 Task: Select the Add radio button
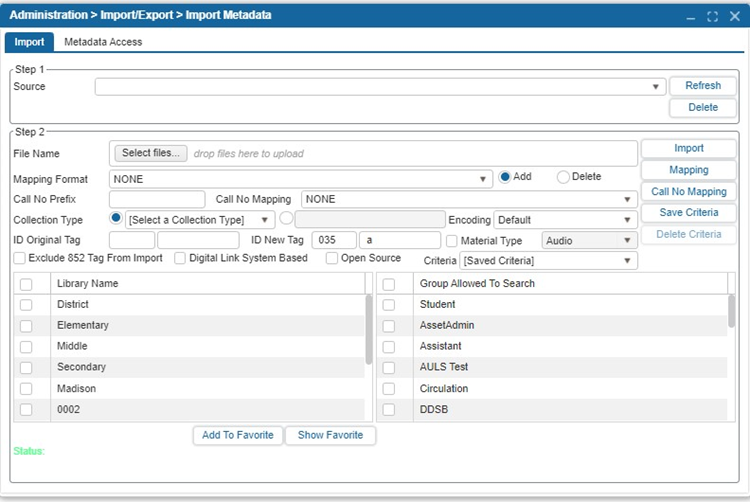pos(505,177)
